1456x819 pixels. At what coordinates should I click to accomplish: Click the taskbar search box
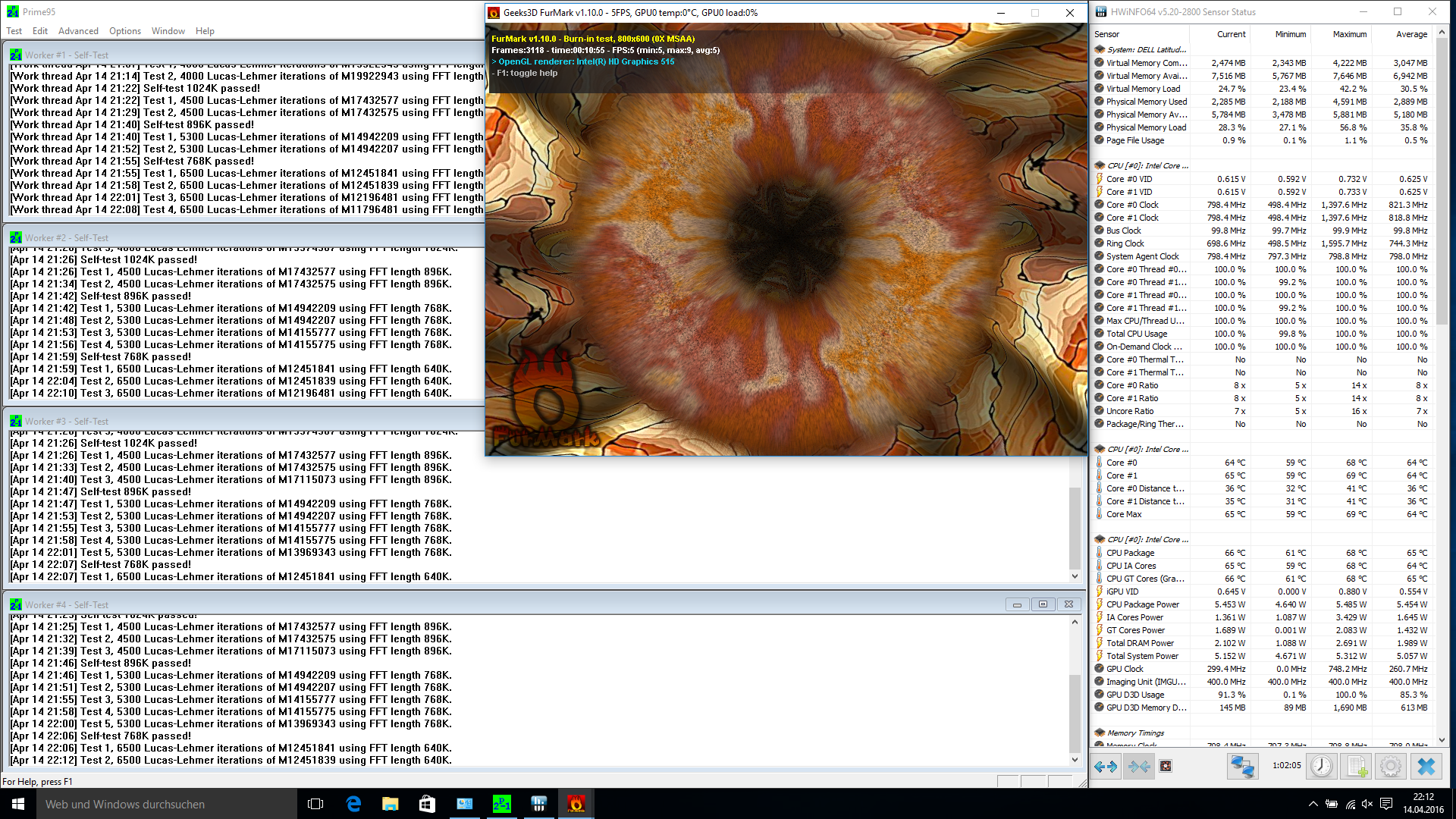point(166,804)
